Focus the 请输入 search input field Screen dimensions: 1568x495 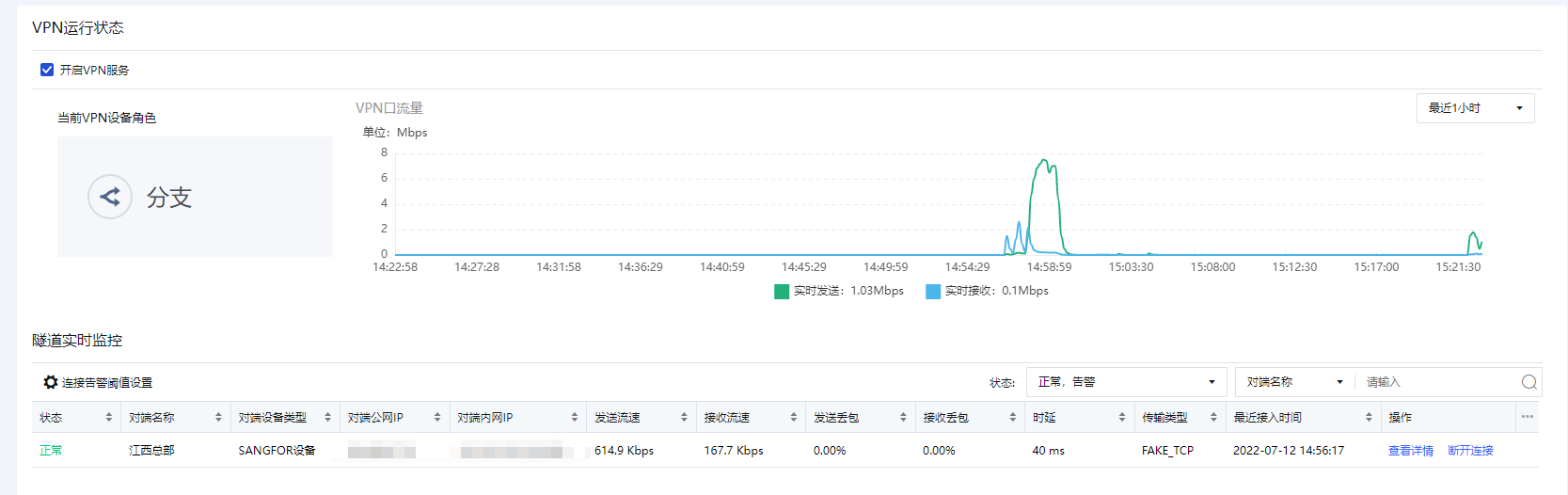pos(1437,382)
